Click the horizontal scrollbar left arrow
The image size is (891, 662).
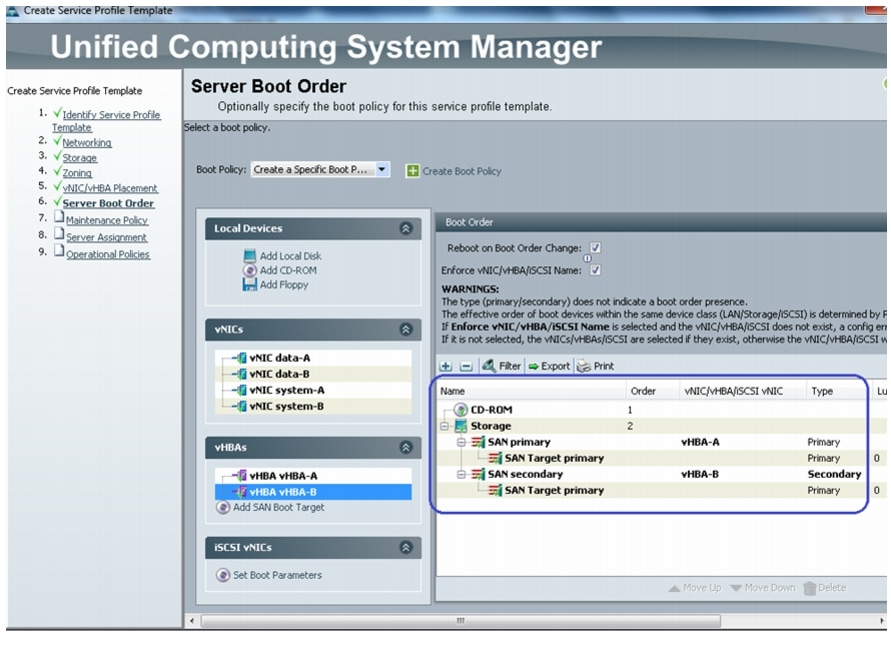click(x=192, y=621)
